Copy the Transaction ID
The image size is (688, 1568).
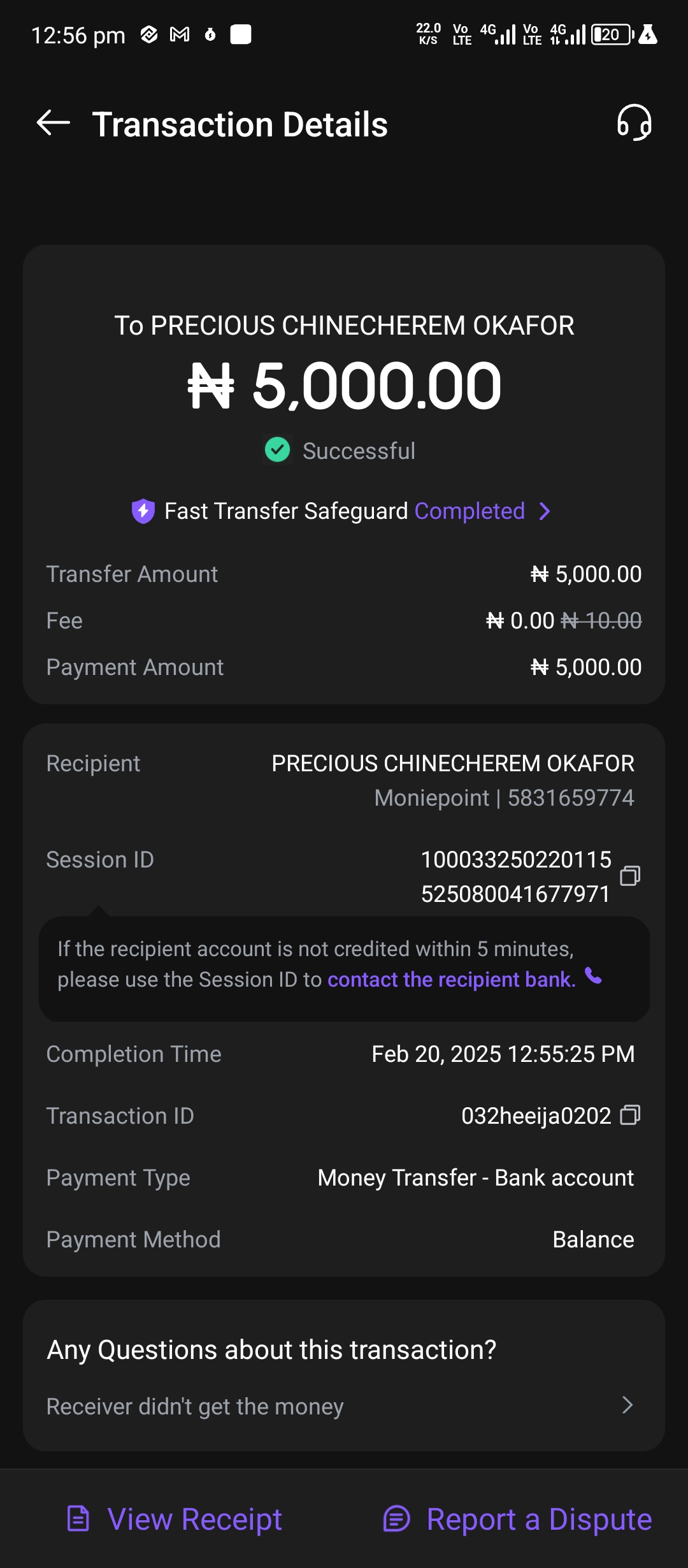[x=630, y=1115]
